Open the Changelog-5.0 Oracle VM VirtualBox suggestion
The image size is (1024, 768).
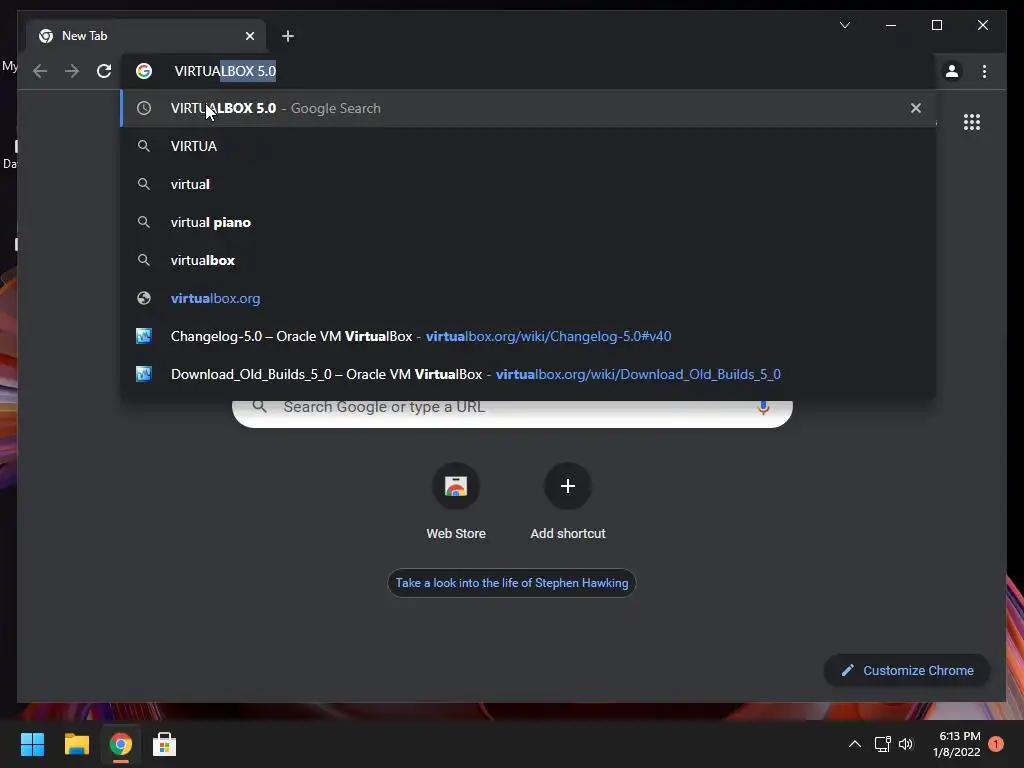pyautogui.click(x=528, y=336)
